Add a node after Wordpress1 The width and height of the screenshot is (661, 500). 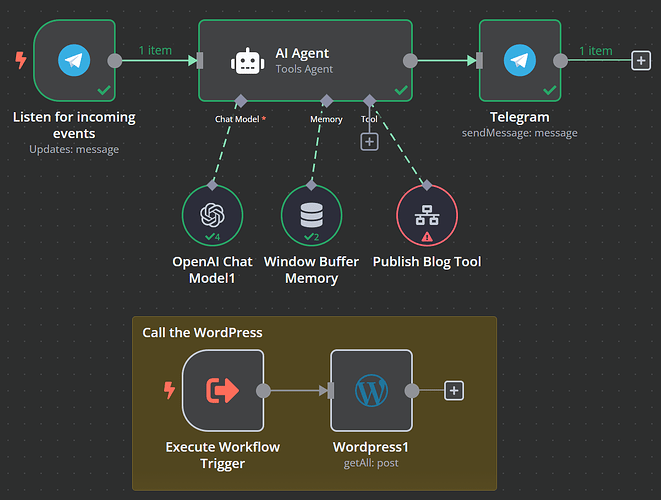(454, 390)
